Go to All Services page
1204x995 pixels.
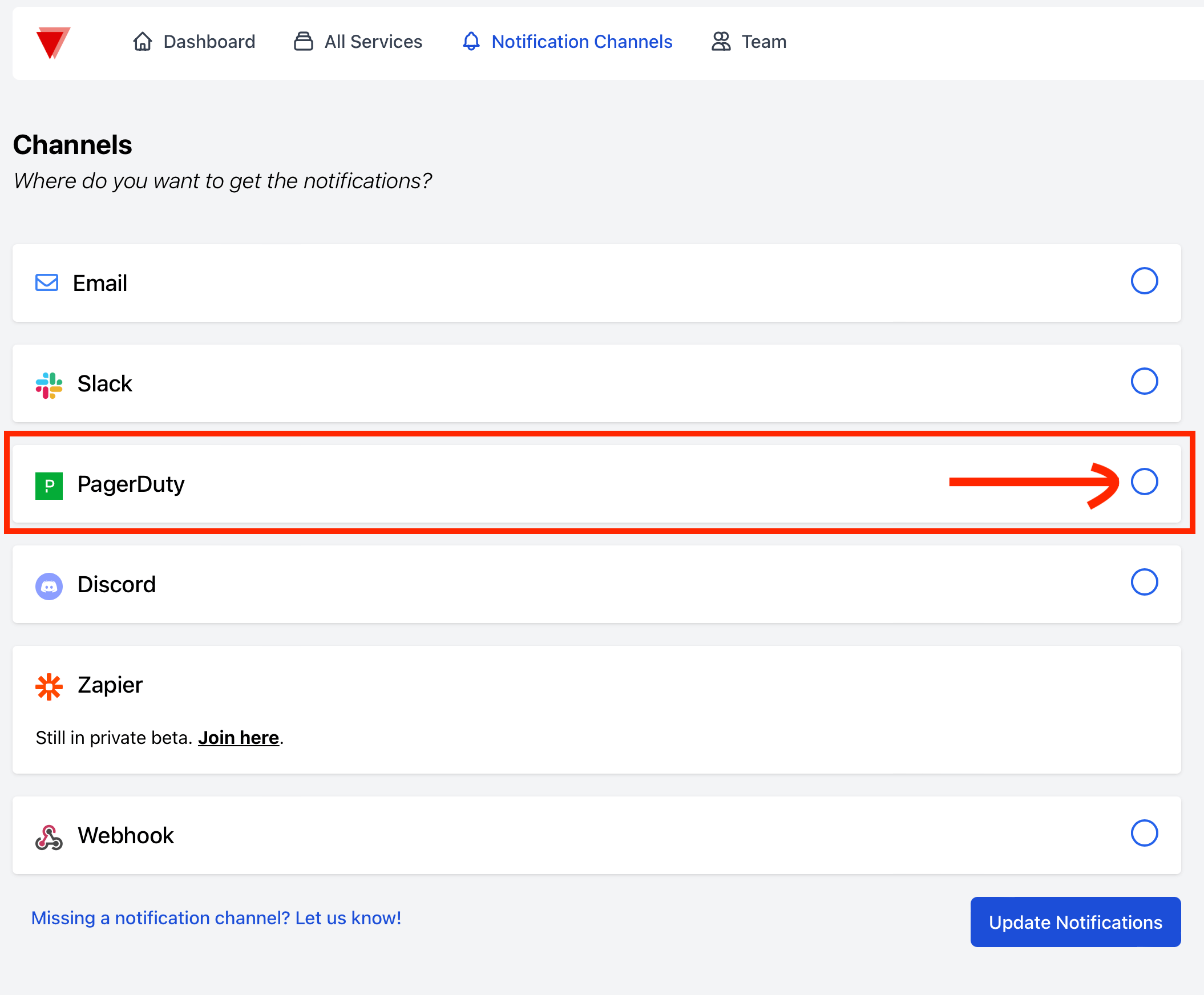[358, 41]
